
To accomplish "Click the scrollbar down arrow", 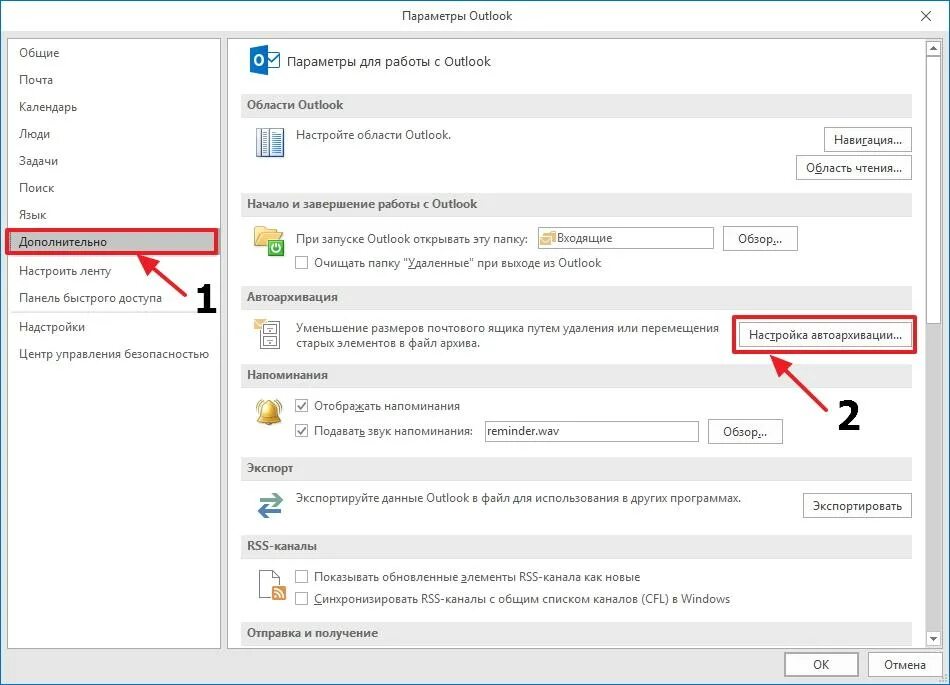I will pos(933,638).
